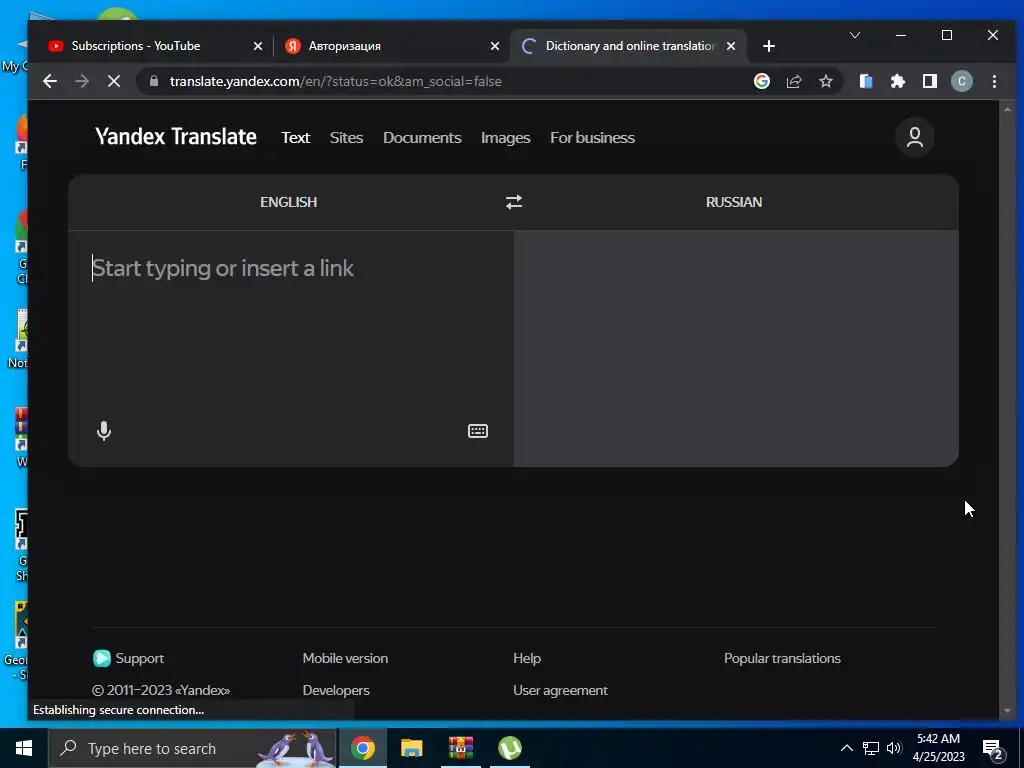Select the Sites translation mode
The height and width of the screenshot is (768, 1024).
tap(346, 138)
